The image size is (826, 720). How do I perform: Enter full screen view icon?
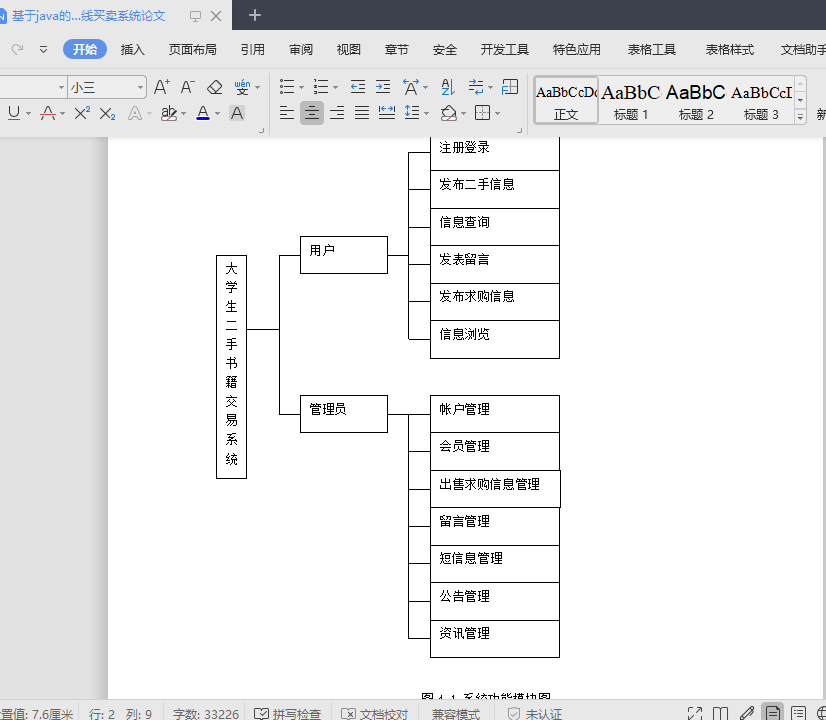[695, 714]
